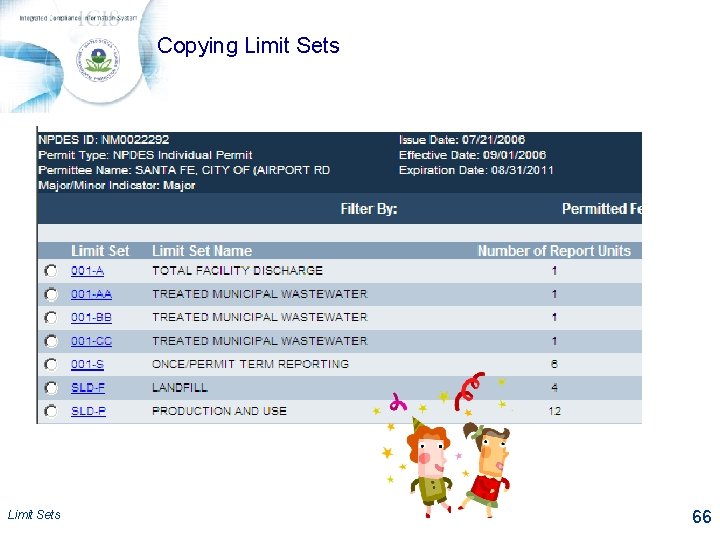Select the radio button for 001-A
This screenshot has height=540, width=720.
(x=51, y=271)
